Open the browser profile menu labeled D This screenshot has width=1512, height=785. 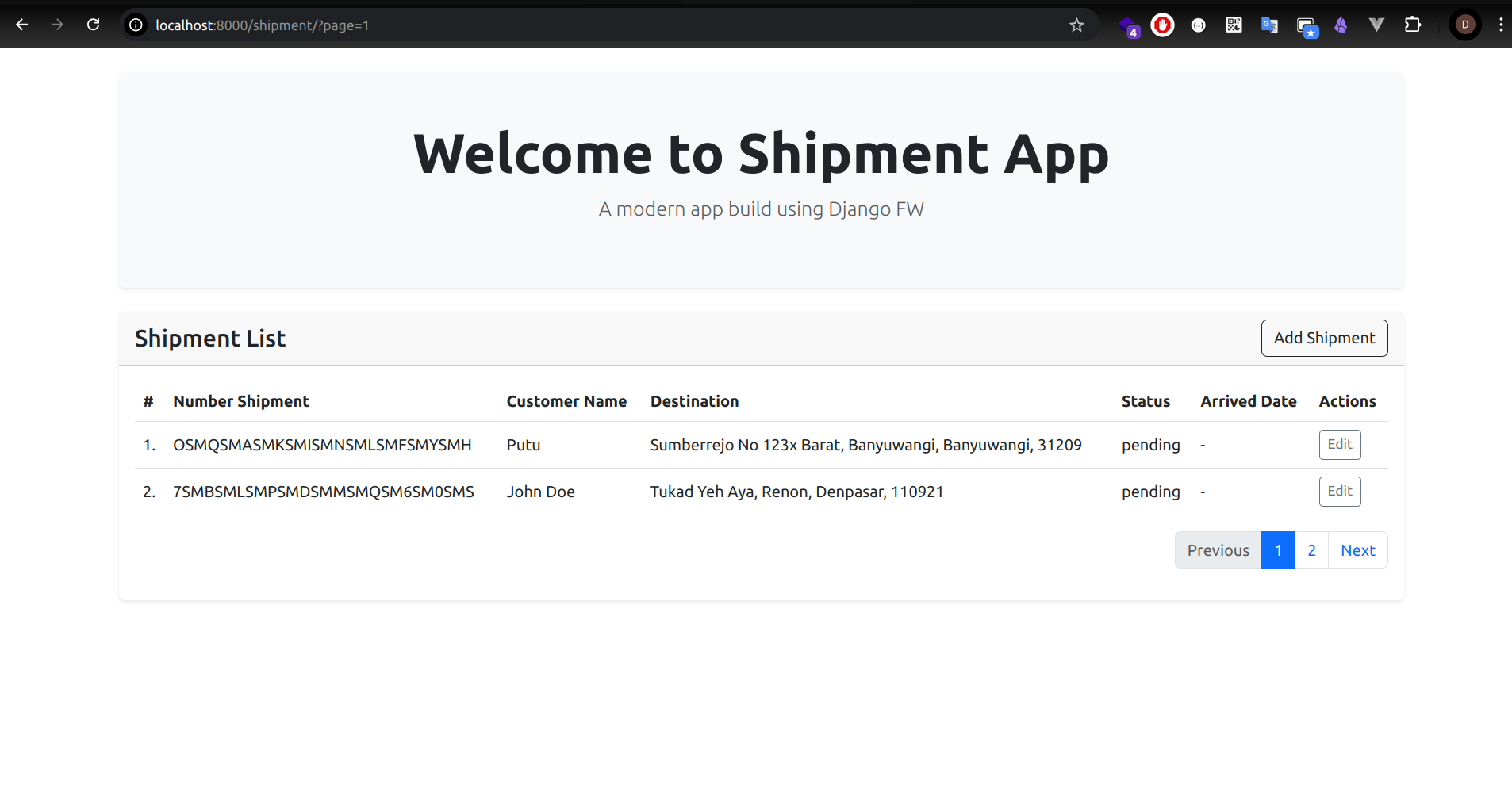(1465, 25)
